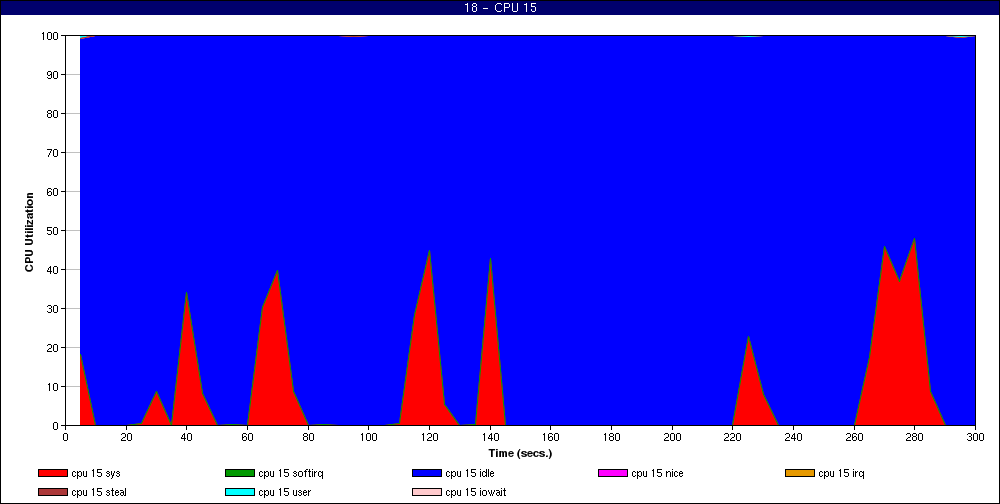Click the orange cpu 15 irq swatch
The image size is (1000, 504).
800,473
